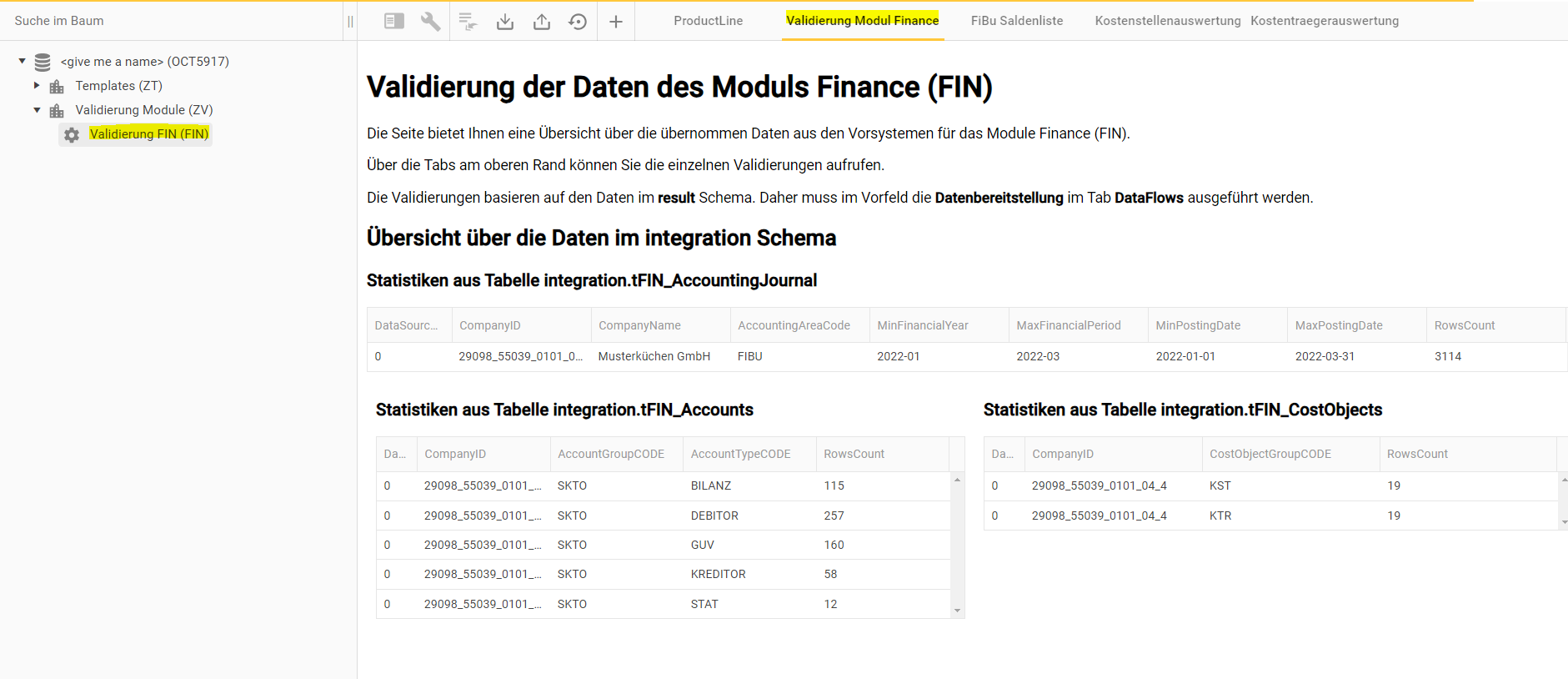Select Validierung FIN (FIN) in tree
The image size is (1568, 679).
[149, 134]
